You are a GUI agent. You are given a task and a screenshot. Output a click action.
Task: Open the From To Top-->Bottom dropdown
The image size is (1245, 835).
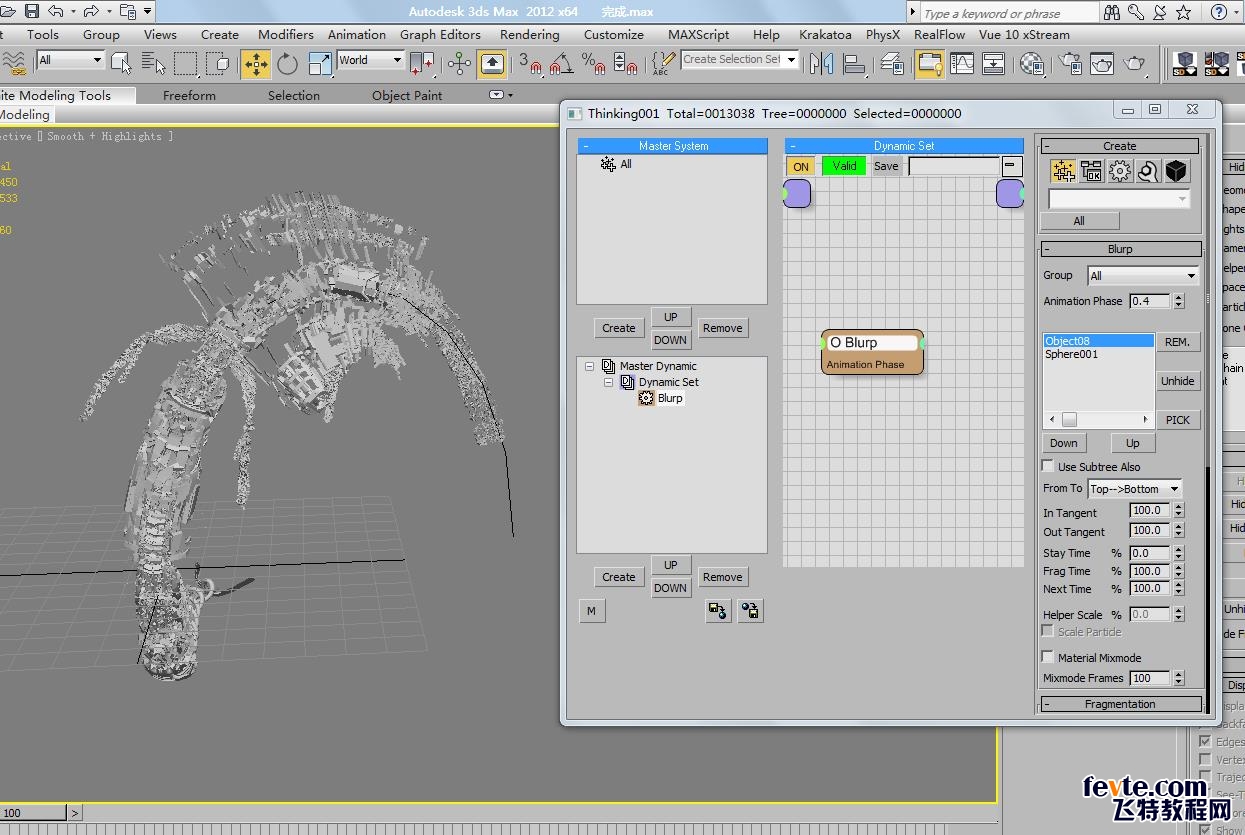point(1134,489)
